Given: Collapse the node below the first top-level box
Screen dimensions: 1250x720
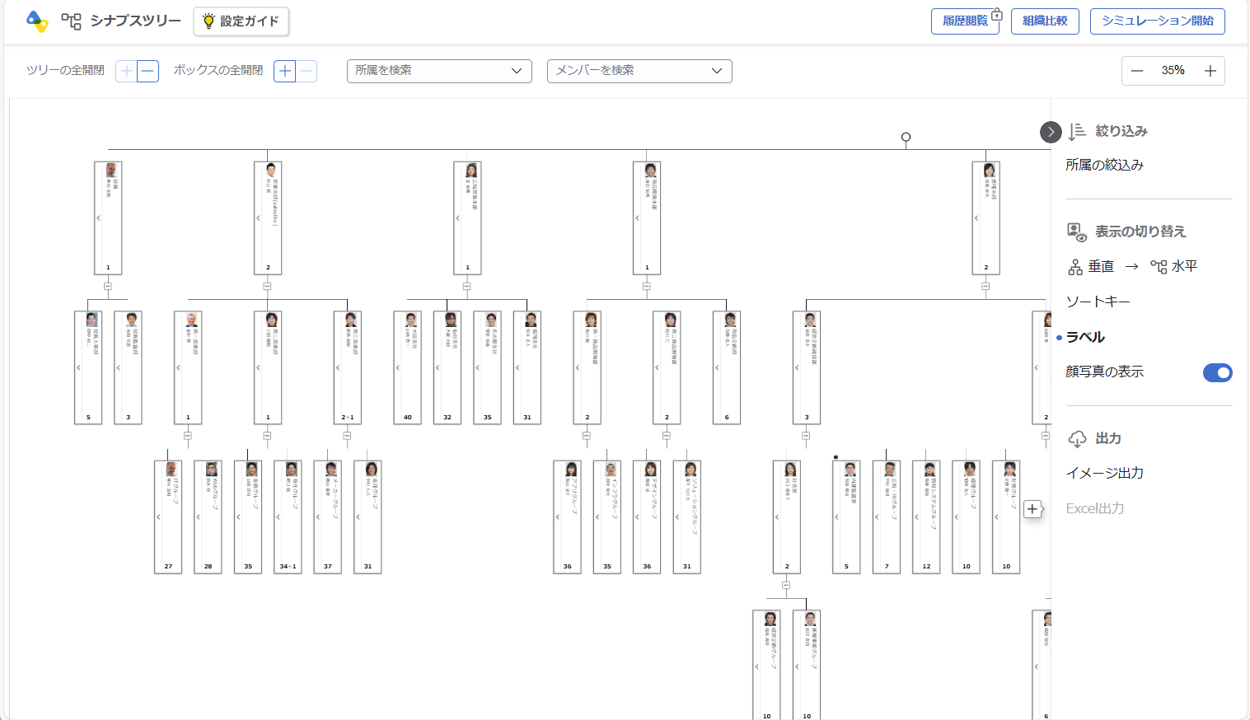Looking at the screenshot, I should [108, 286].
